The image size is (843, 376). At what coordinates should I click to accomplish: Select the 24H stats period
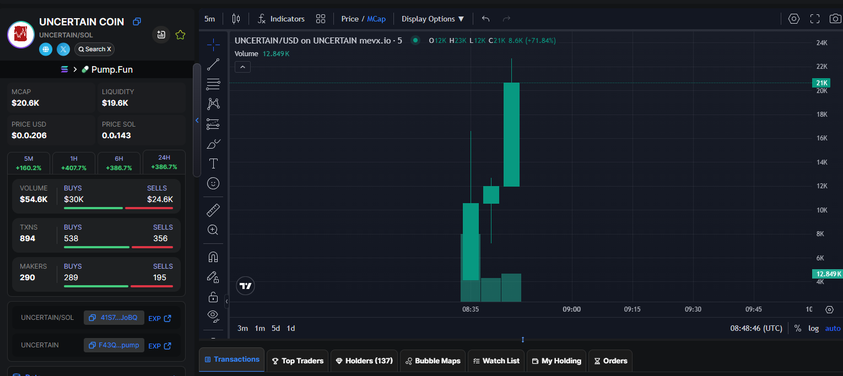(165, 163)
